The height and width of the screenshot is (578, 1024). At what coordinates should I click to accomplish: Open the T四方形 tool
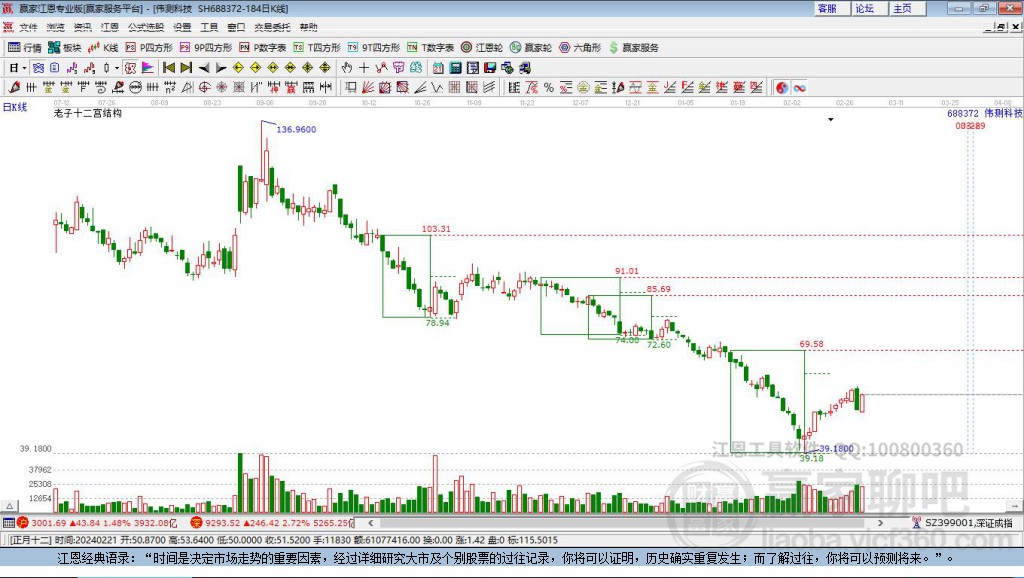click(x=317, y=47)
